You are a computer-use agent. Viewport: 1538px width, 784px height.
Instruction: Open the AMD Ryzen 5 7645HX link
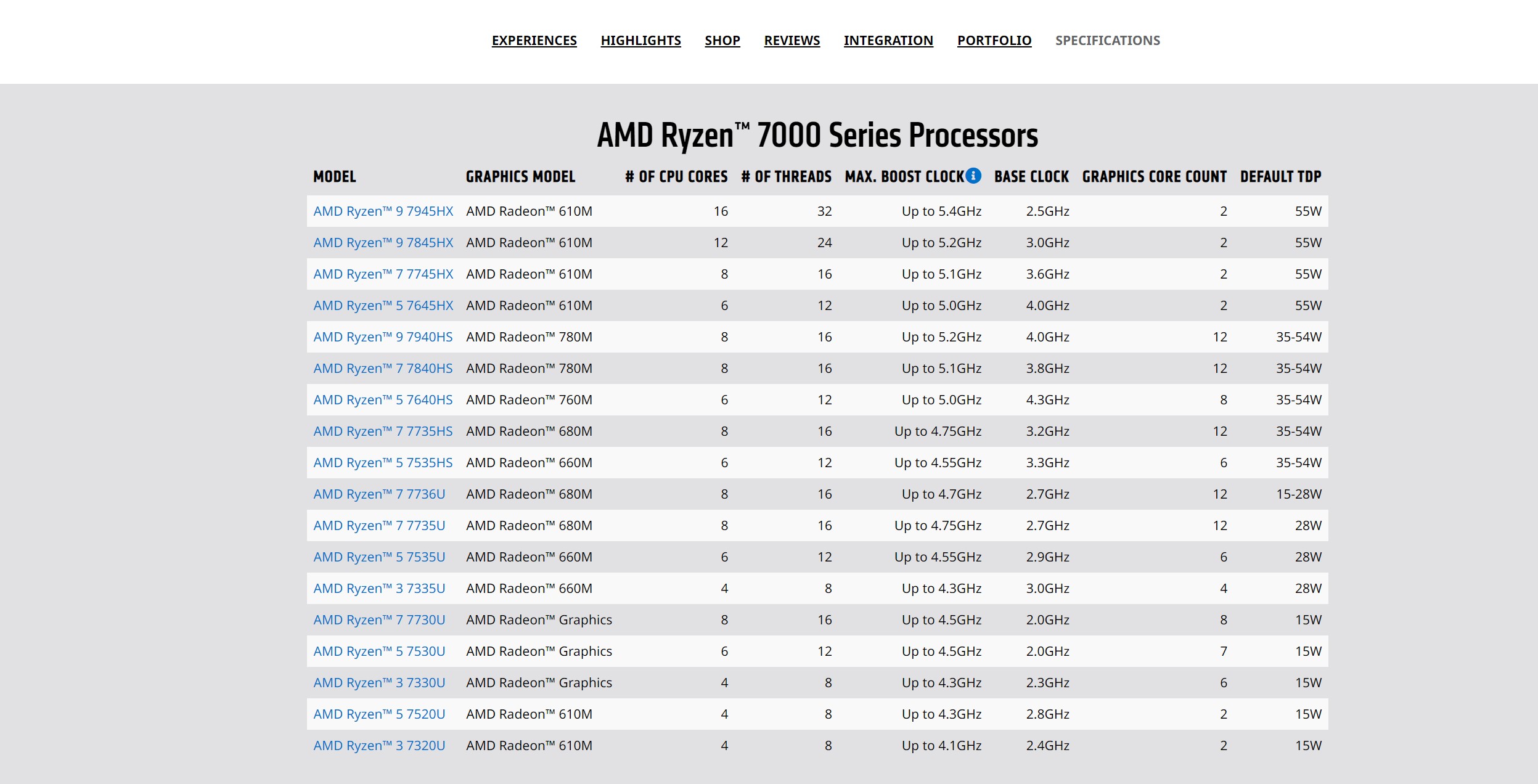[383, 306]
